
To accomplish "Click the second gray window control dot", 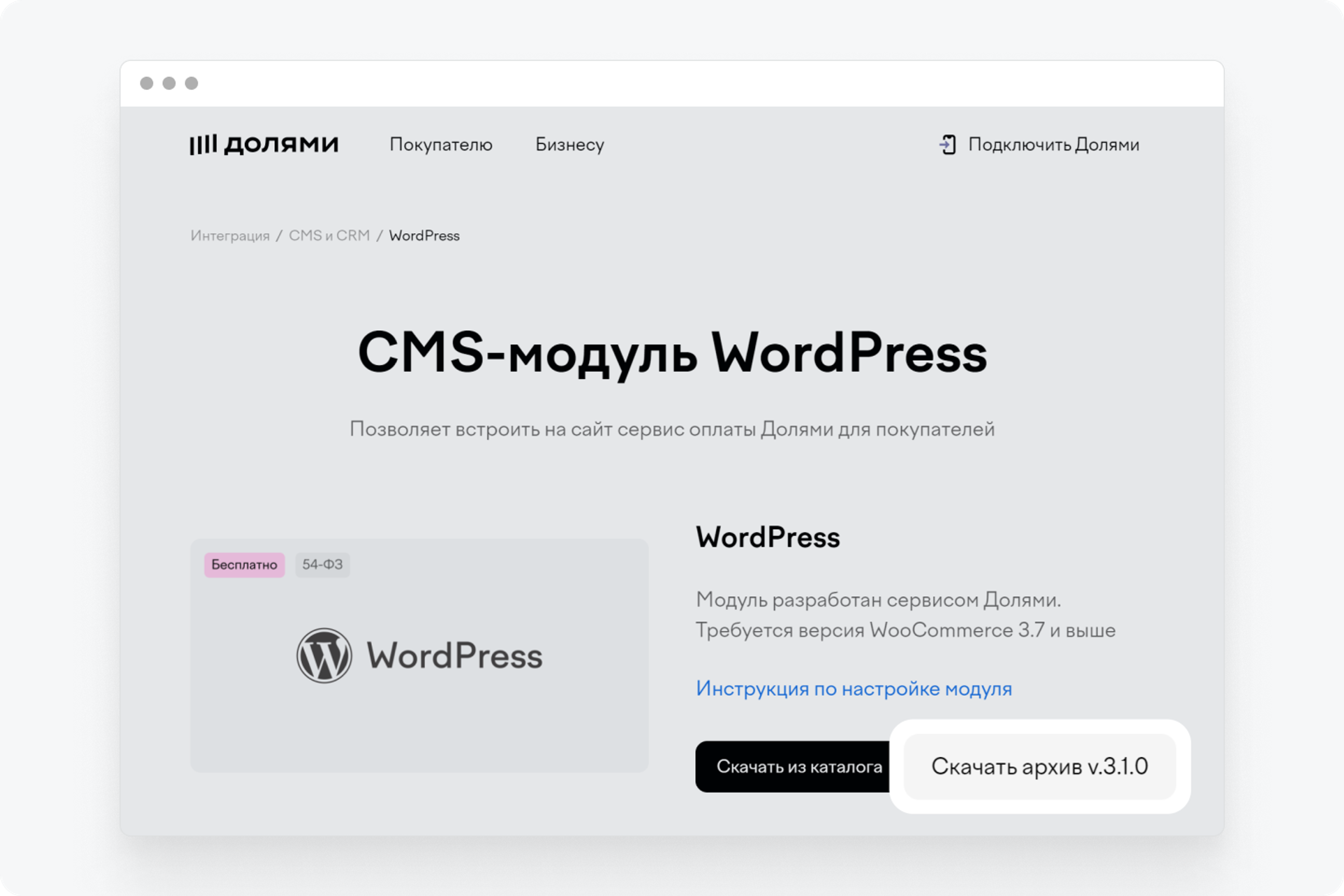I will click(169, 83).
